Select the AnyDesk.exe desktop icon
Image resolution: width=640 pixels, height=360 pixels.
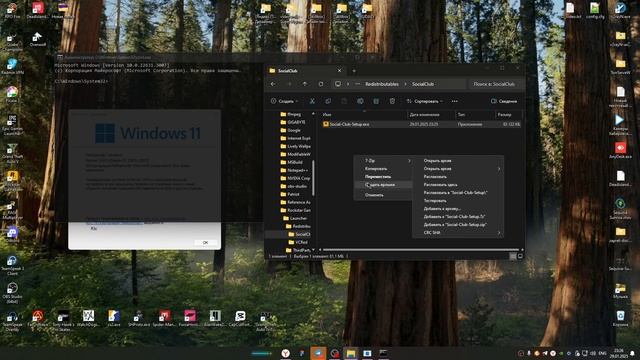point(620,150)
